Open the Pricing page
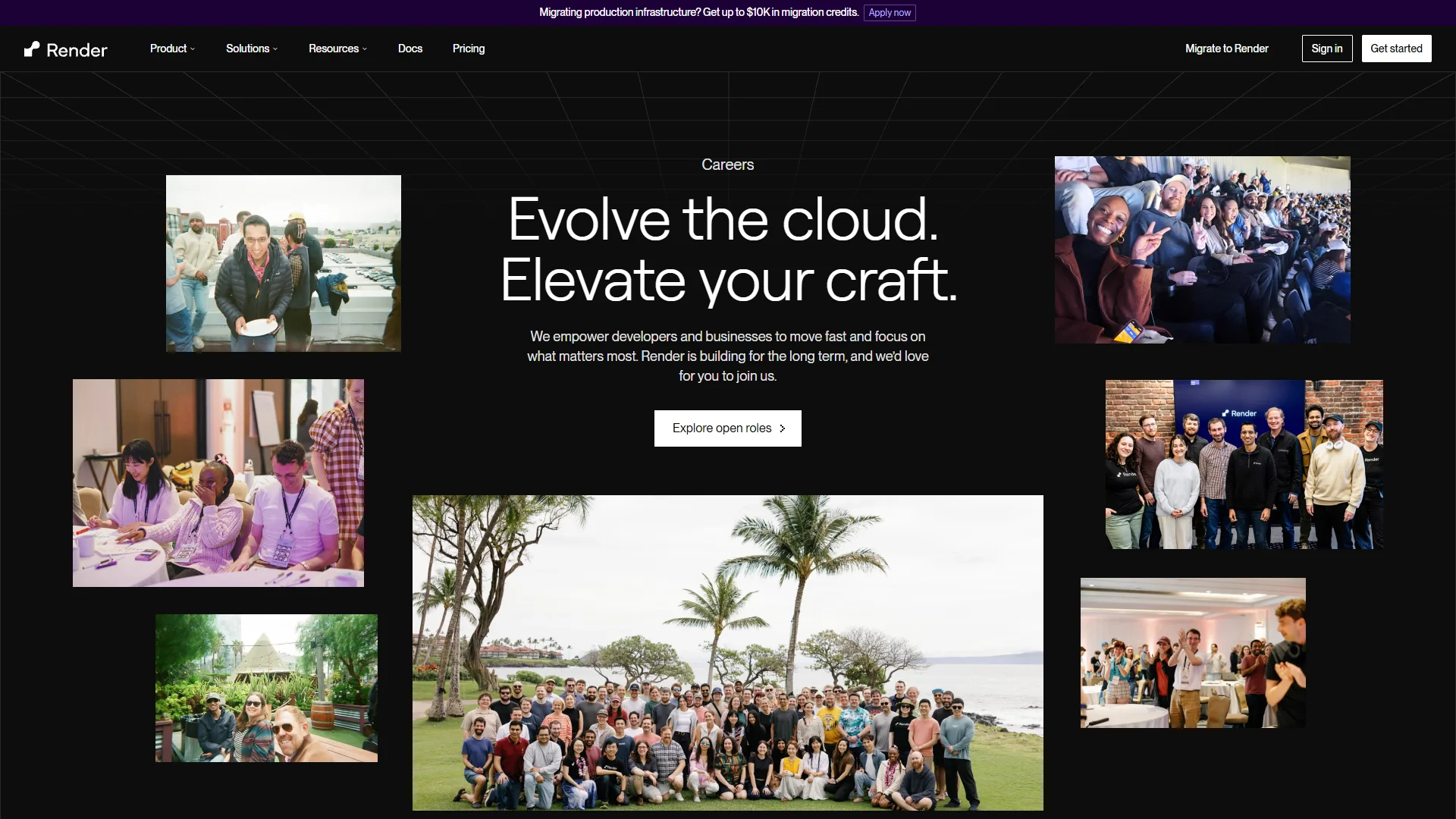Image resolution: width=1456 pixels, height=819 pixels. (469, 49)
